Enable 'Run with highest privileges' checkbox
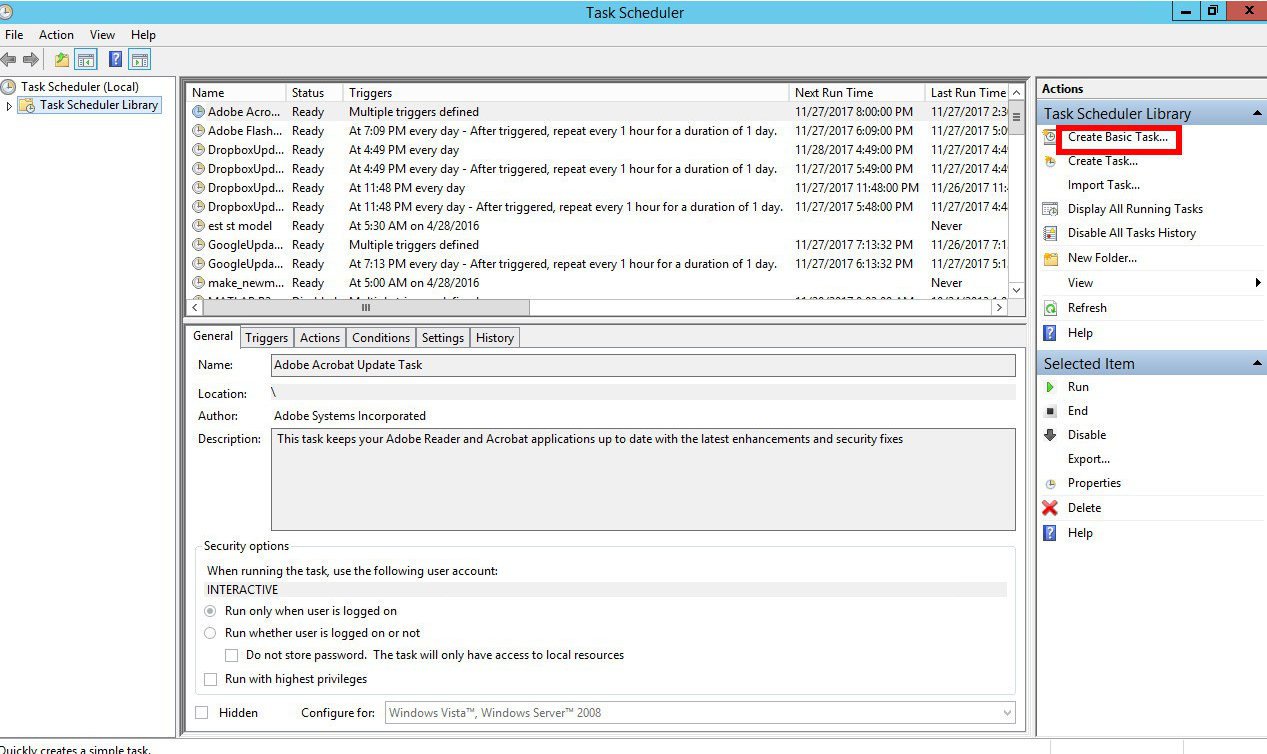 (x=211, y=678)
